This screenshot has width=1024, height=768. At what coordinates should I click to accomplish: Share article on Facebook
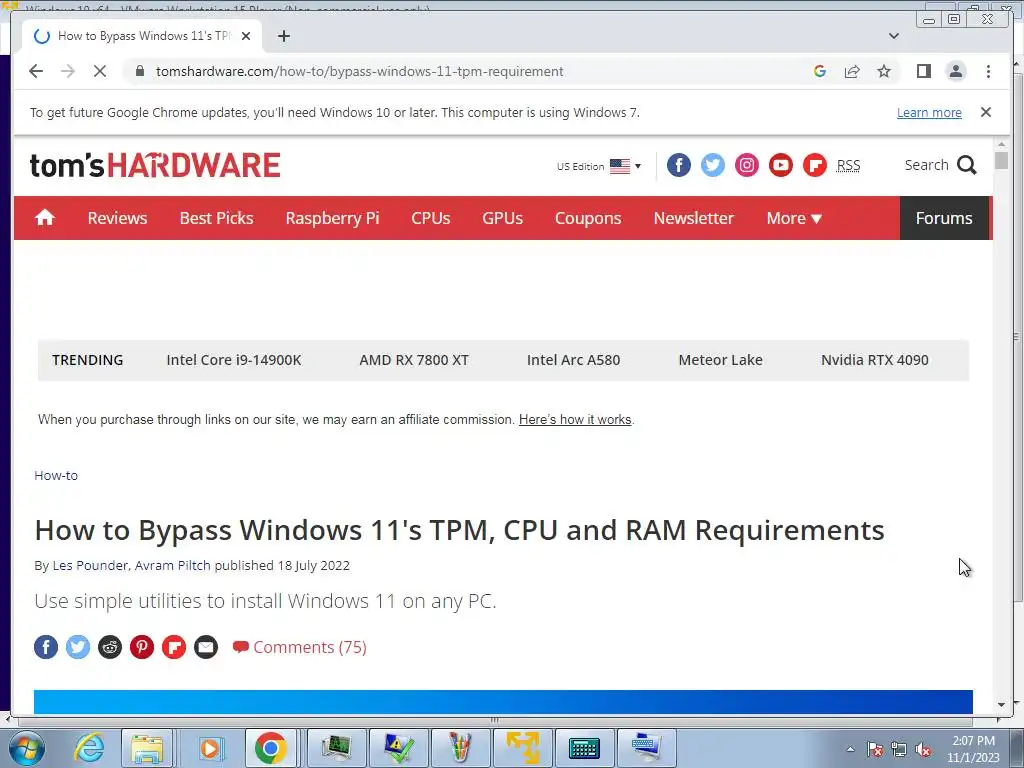click(46, 647)
